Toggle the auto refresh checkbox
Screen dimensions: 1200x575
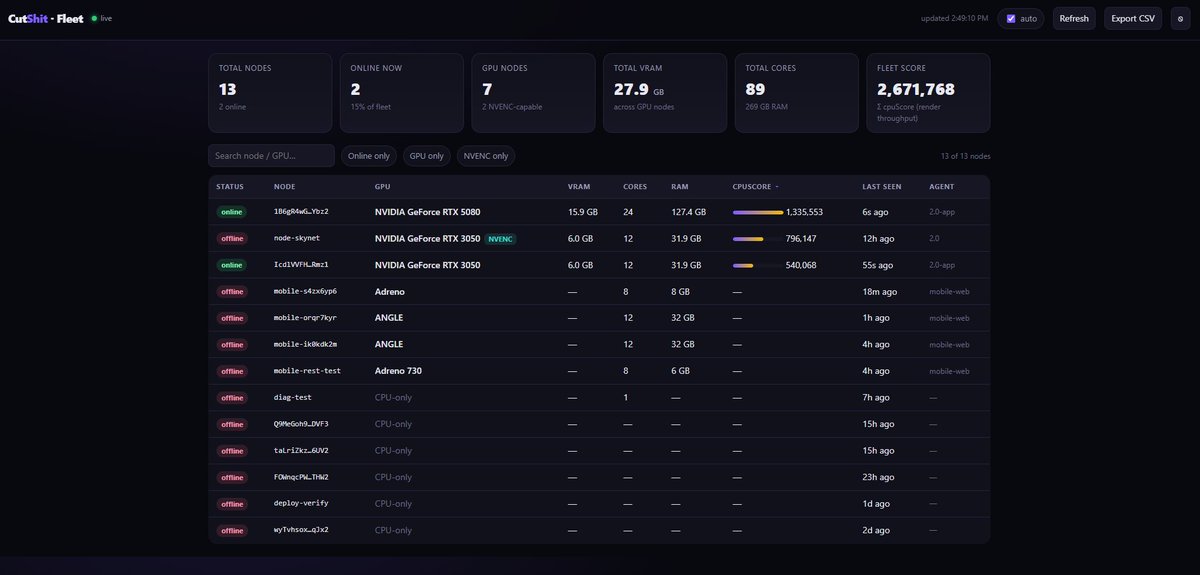(x=1011, y=18)
